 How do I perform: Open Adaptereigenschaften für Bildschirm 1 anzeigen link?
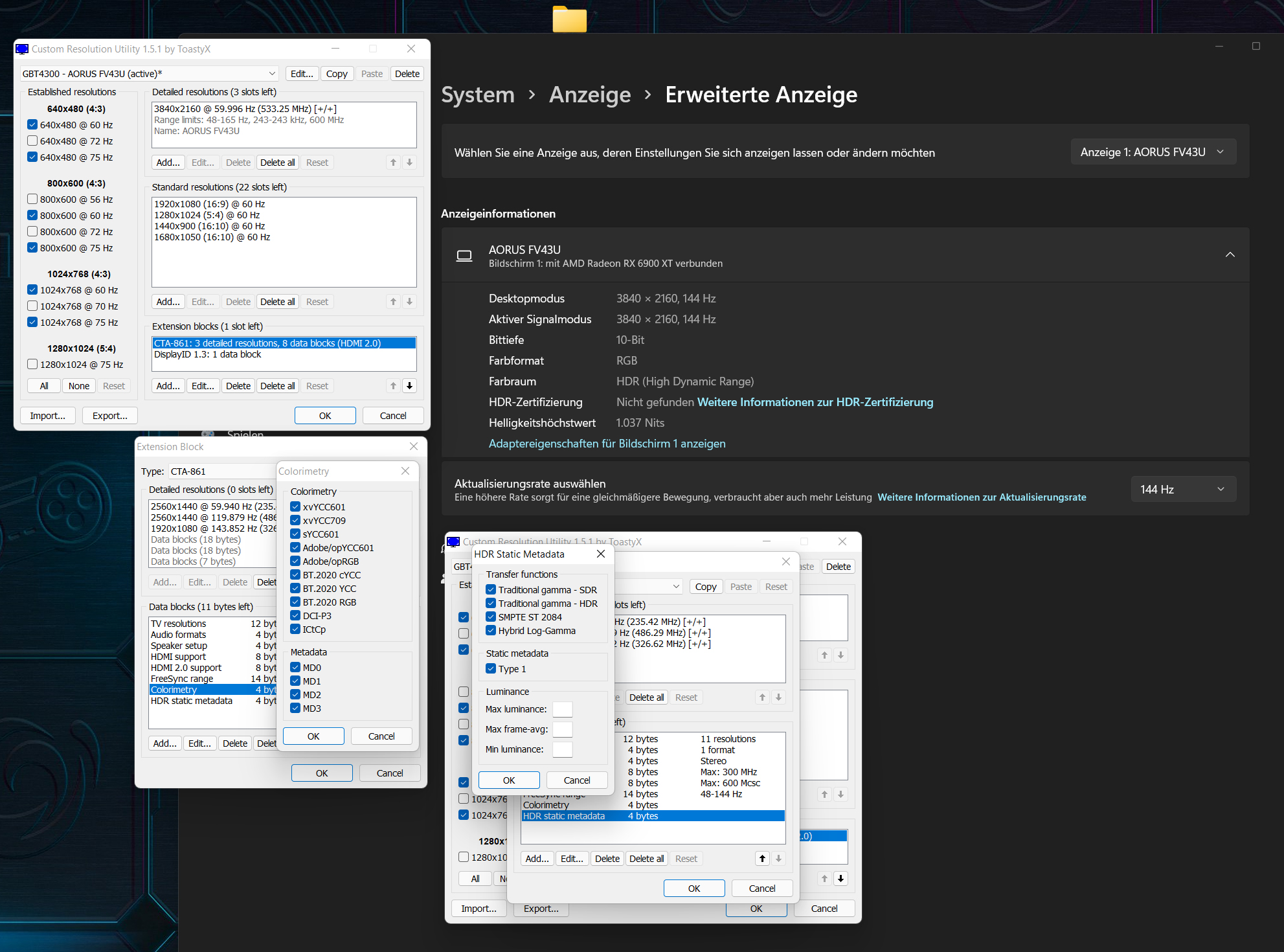(607, 444)
